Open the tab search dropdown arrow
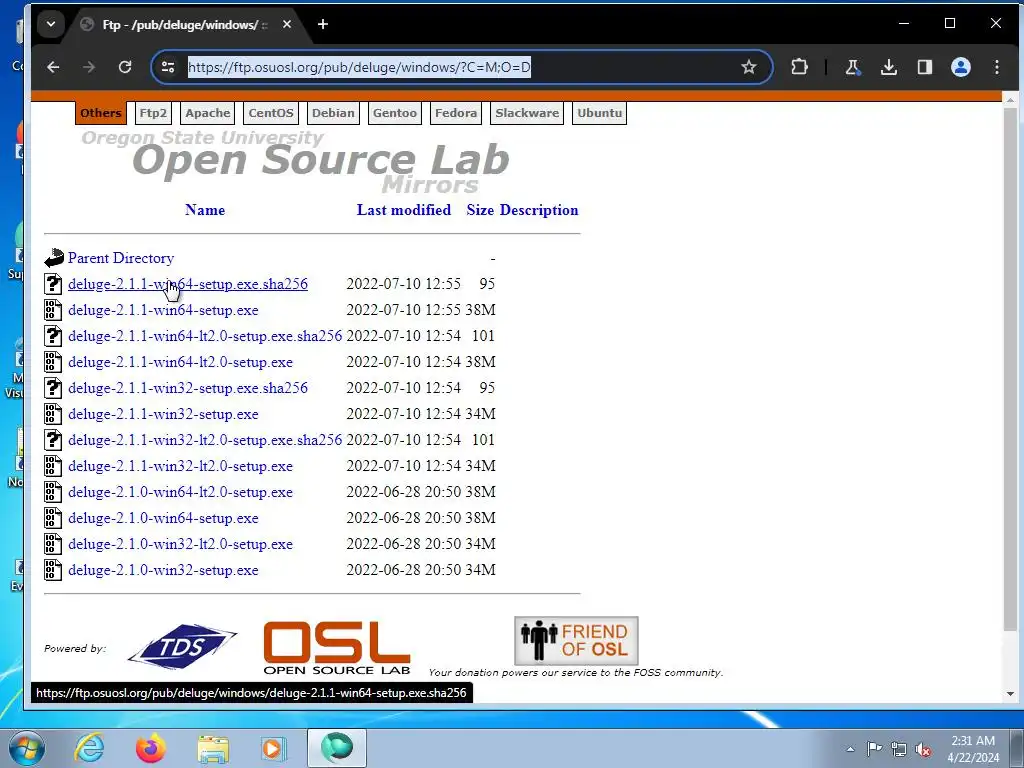Screen dimensions: 1024x768 [x=50, y=25]
